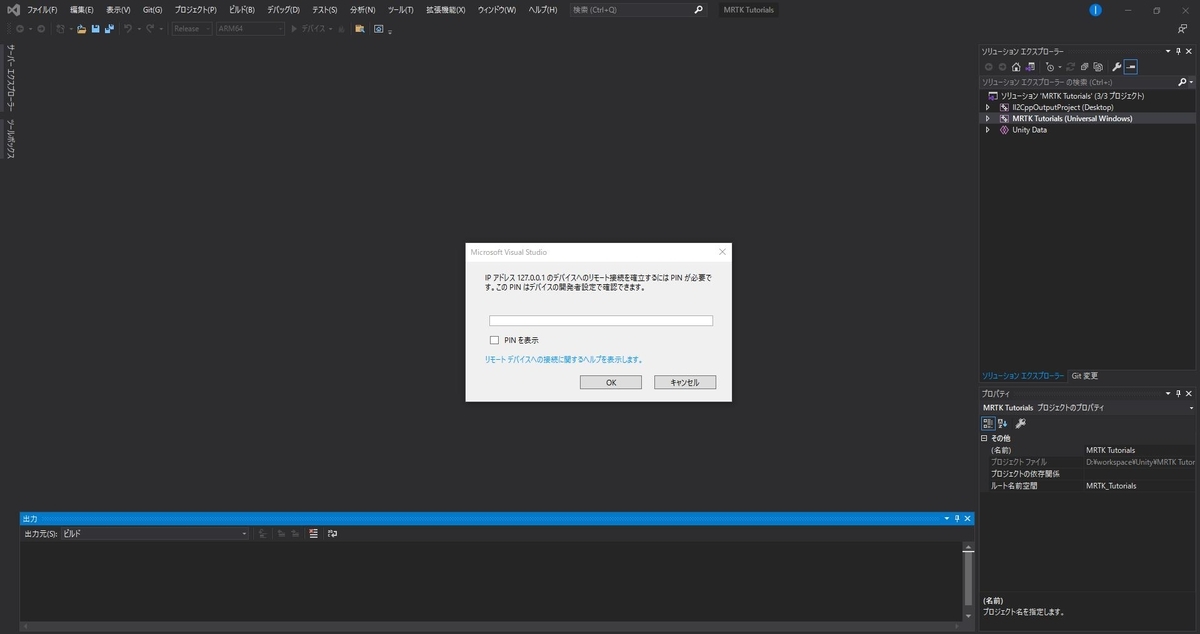Click the Open File folder toolbar icon
This screenshot has height=634, width=1200.
click(82, 29)
